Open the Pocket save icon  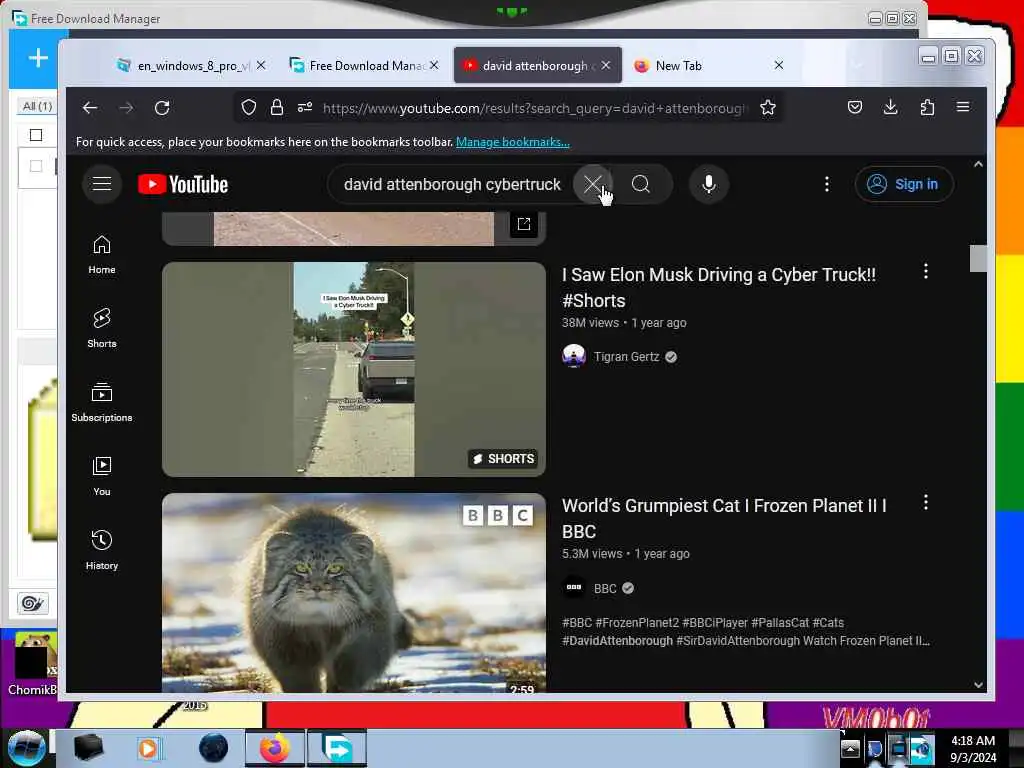coord(854,107)
